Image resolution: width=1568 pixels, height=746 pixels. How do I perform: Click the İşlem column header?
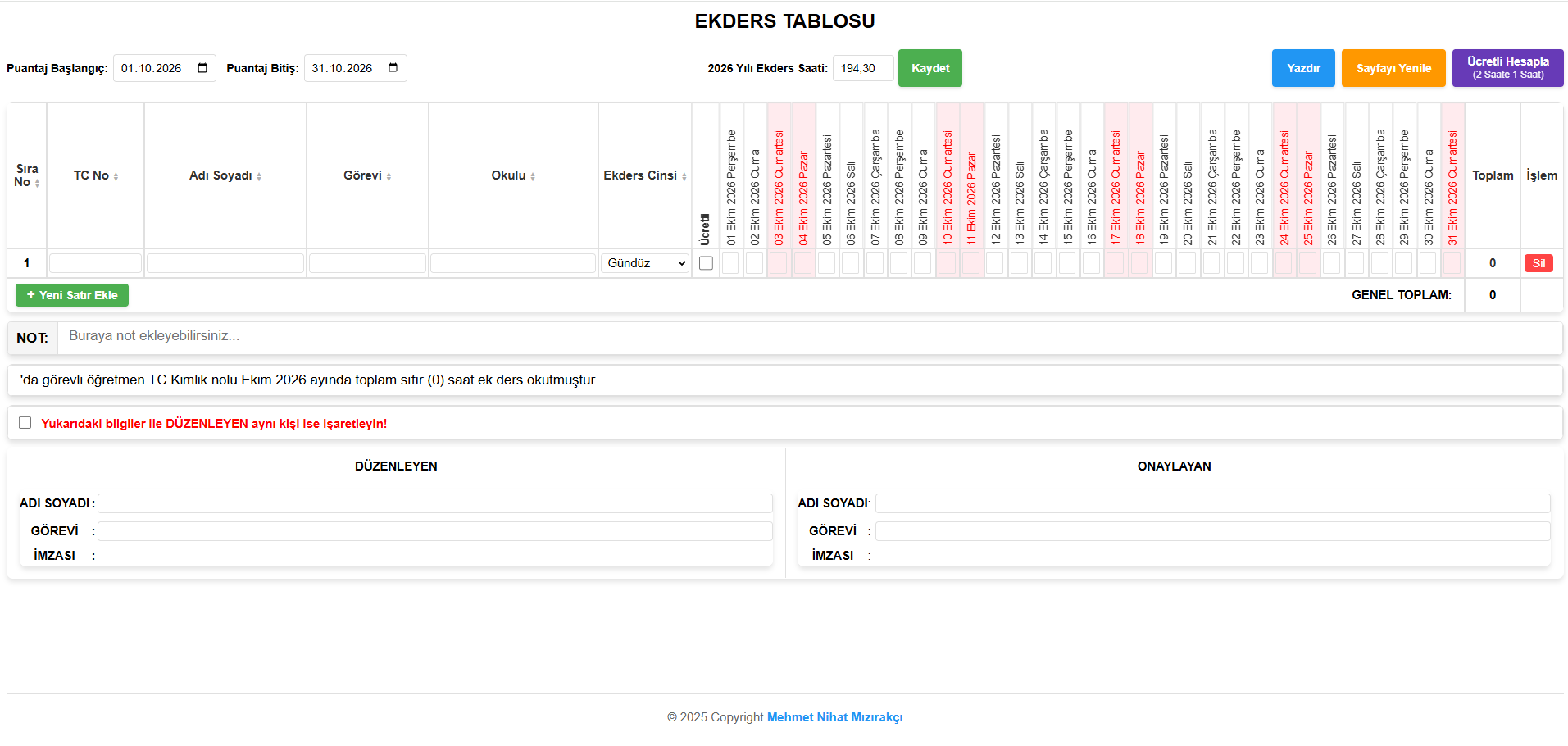pyautogui.click(x=1542, y=175)
